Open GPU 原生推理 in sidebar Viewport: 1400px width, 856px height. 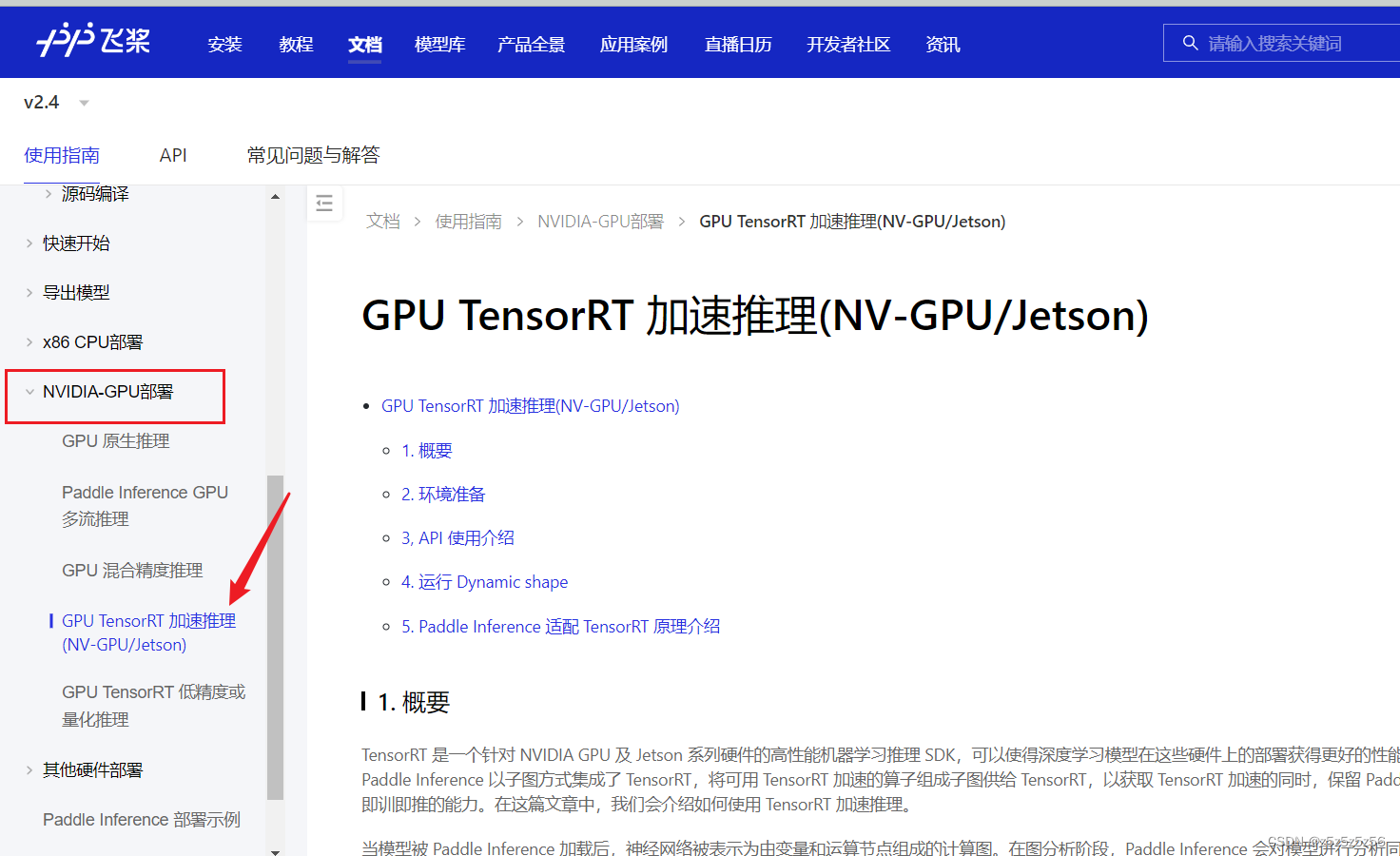click(x=116, y=441)
